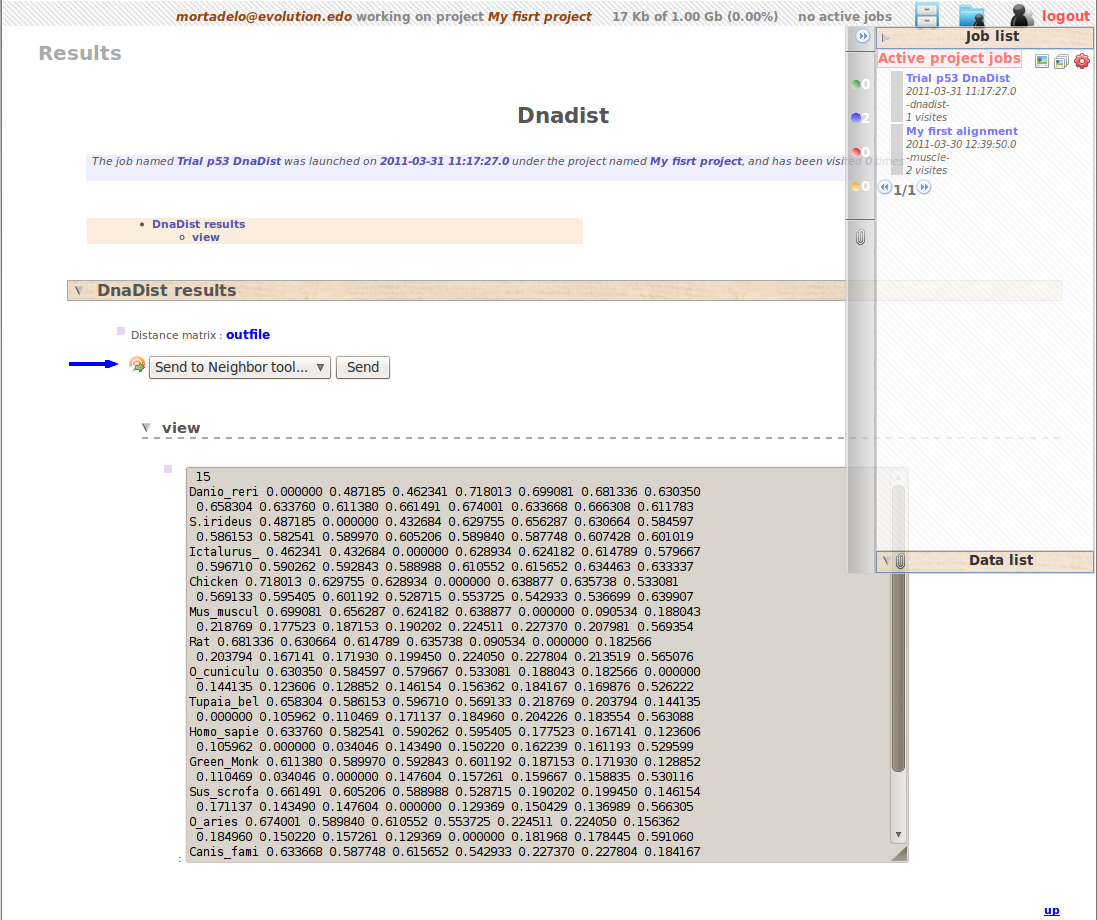This screenshot has height=920, width=1097.
Task: Open the outfile distance matrix link
Action: (x=248, y=335)
